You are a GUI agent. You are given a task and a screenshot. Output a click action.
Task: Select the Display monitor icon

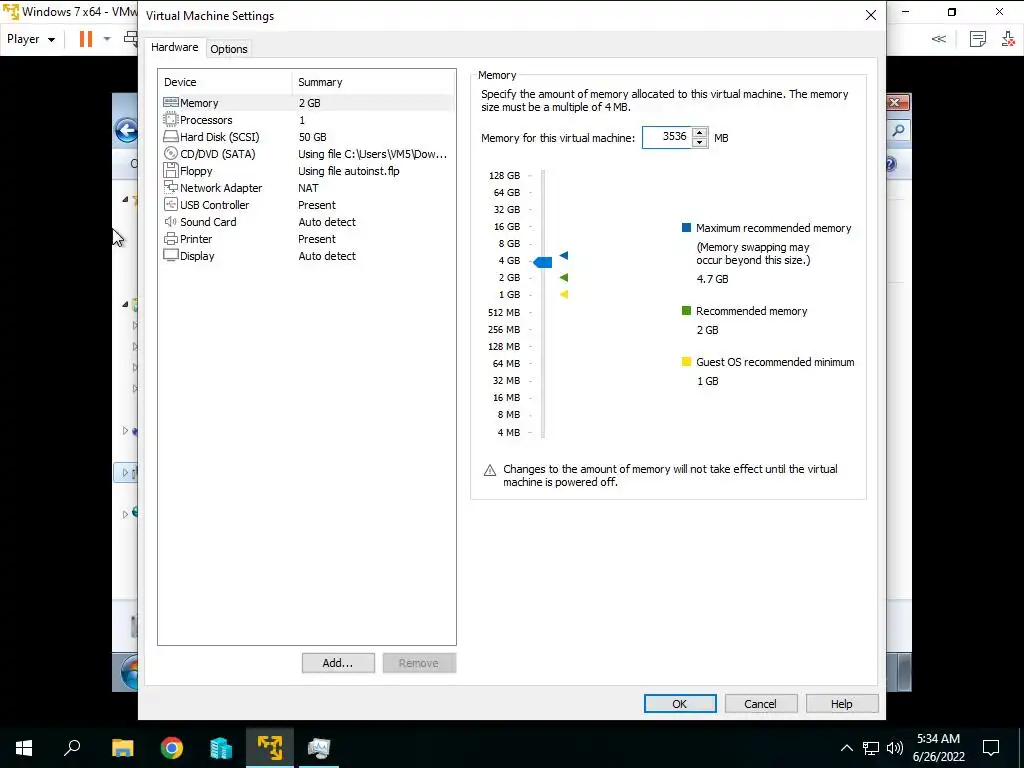(170, 255)
